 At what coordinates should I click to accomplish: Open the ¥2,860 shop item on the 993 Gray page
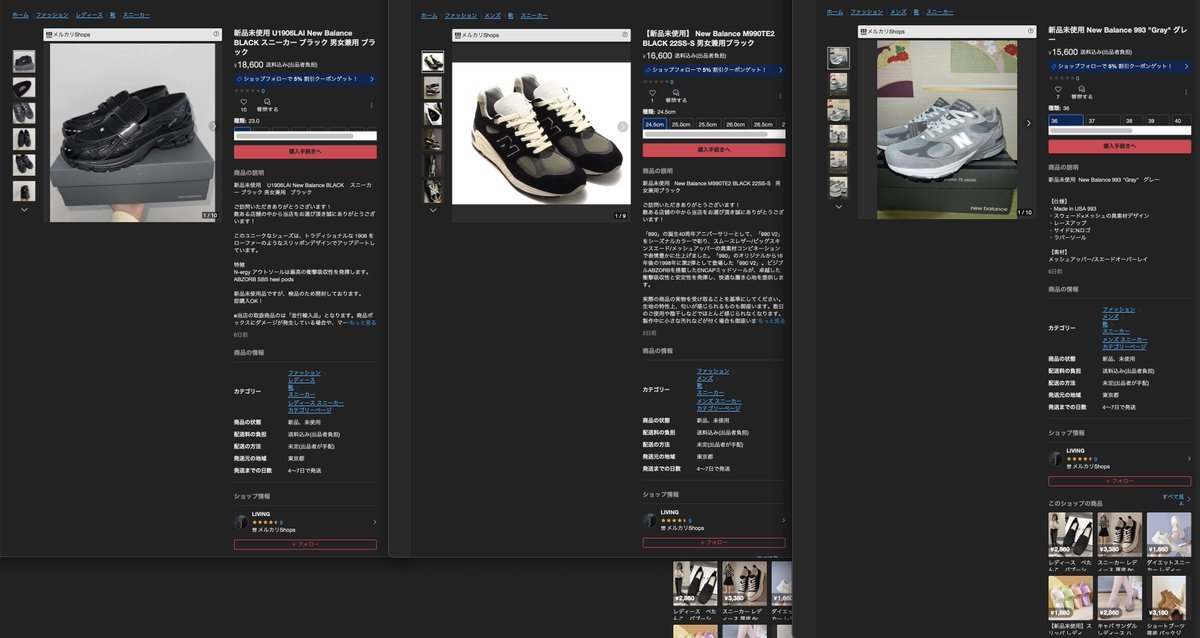click(1069, 541)
